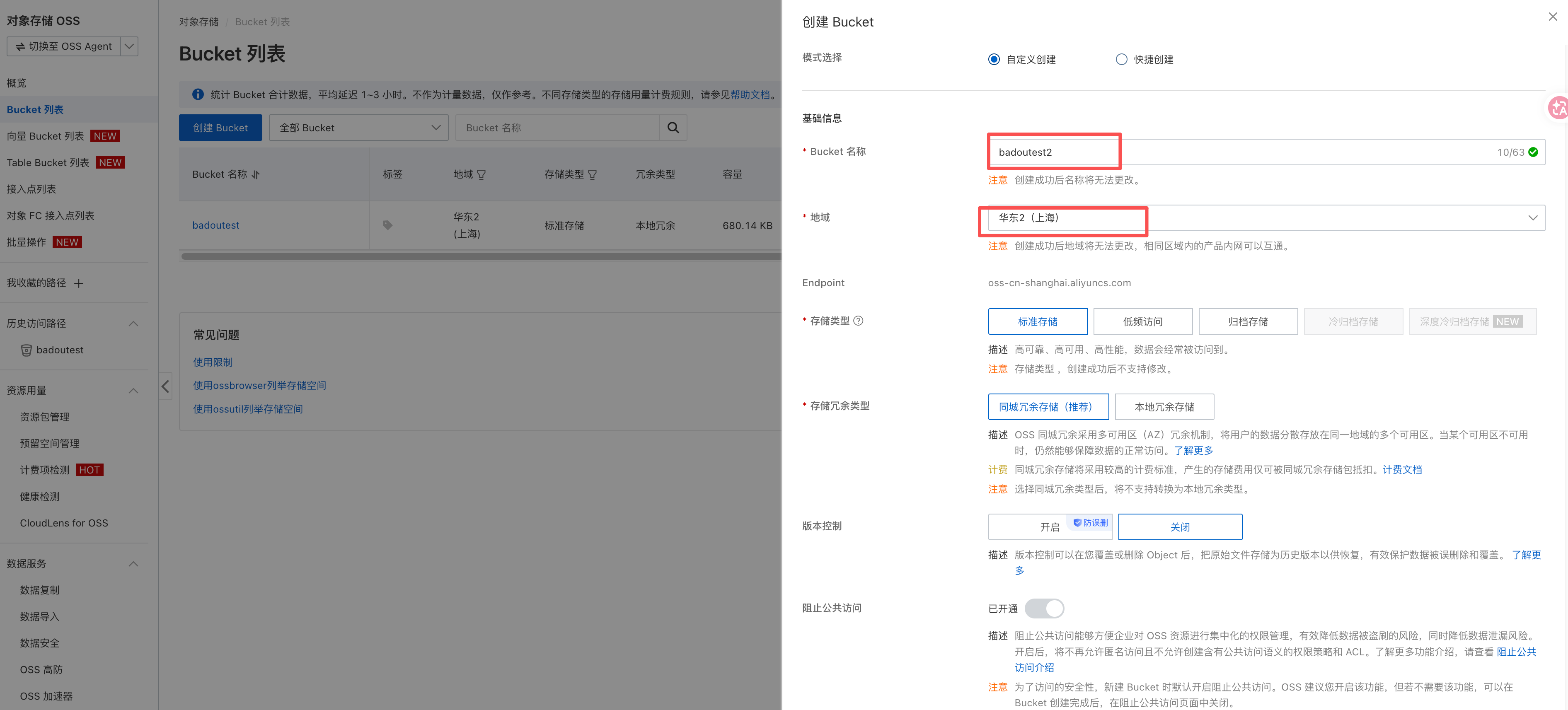Choose 归档存储 storage type
1568x710 pixels.
point(1248,321)
